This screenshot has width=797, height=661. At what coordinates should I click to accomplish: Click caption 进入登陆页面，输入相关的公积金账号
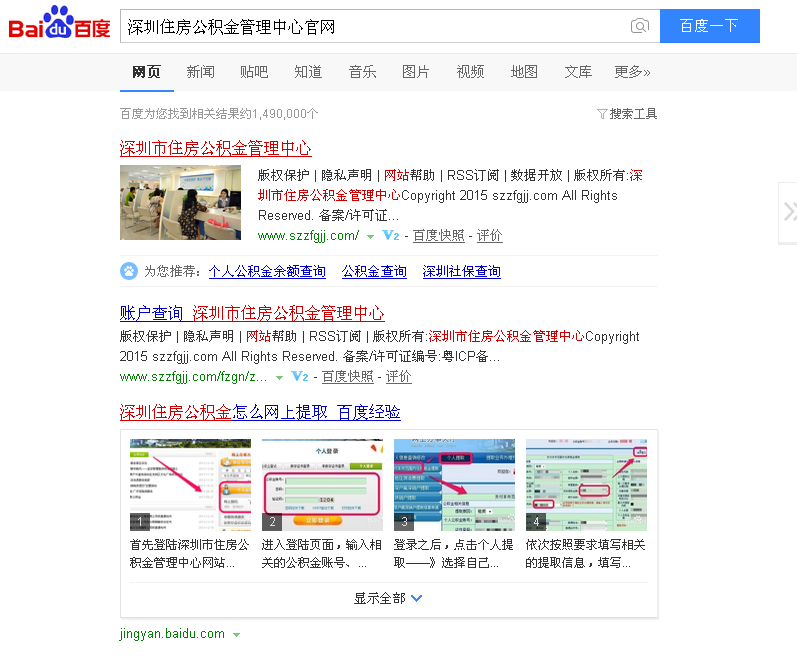tap(322, 554)
